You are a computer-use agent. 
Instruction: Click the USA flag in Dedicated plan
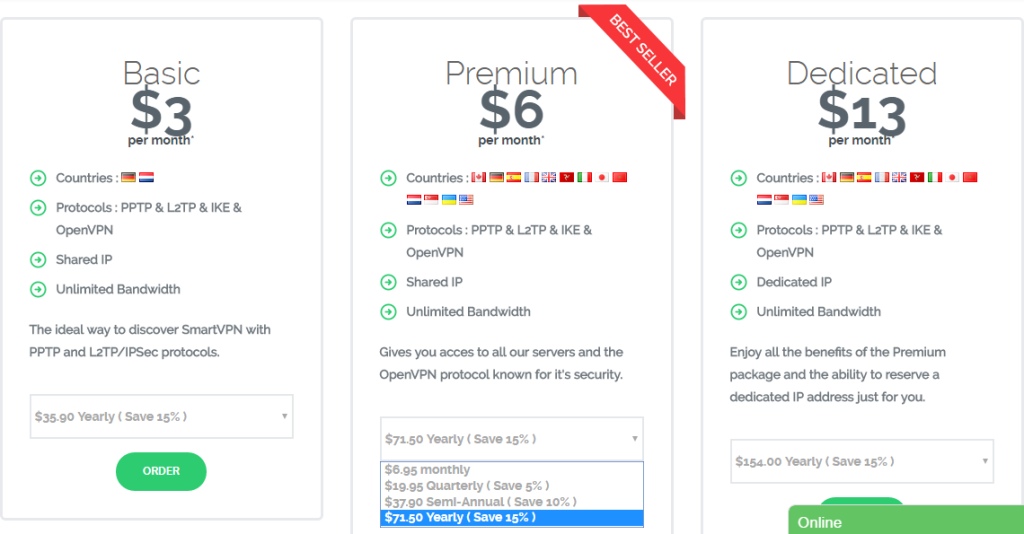pos(816,200)
